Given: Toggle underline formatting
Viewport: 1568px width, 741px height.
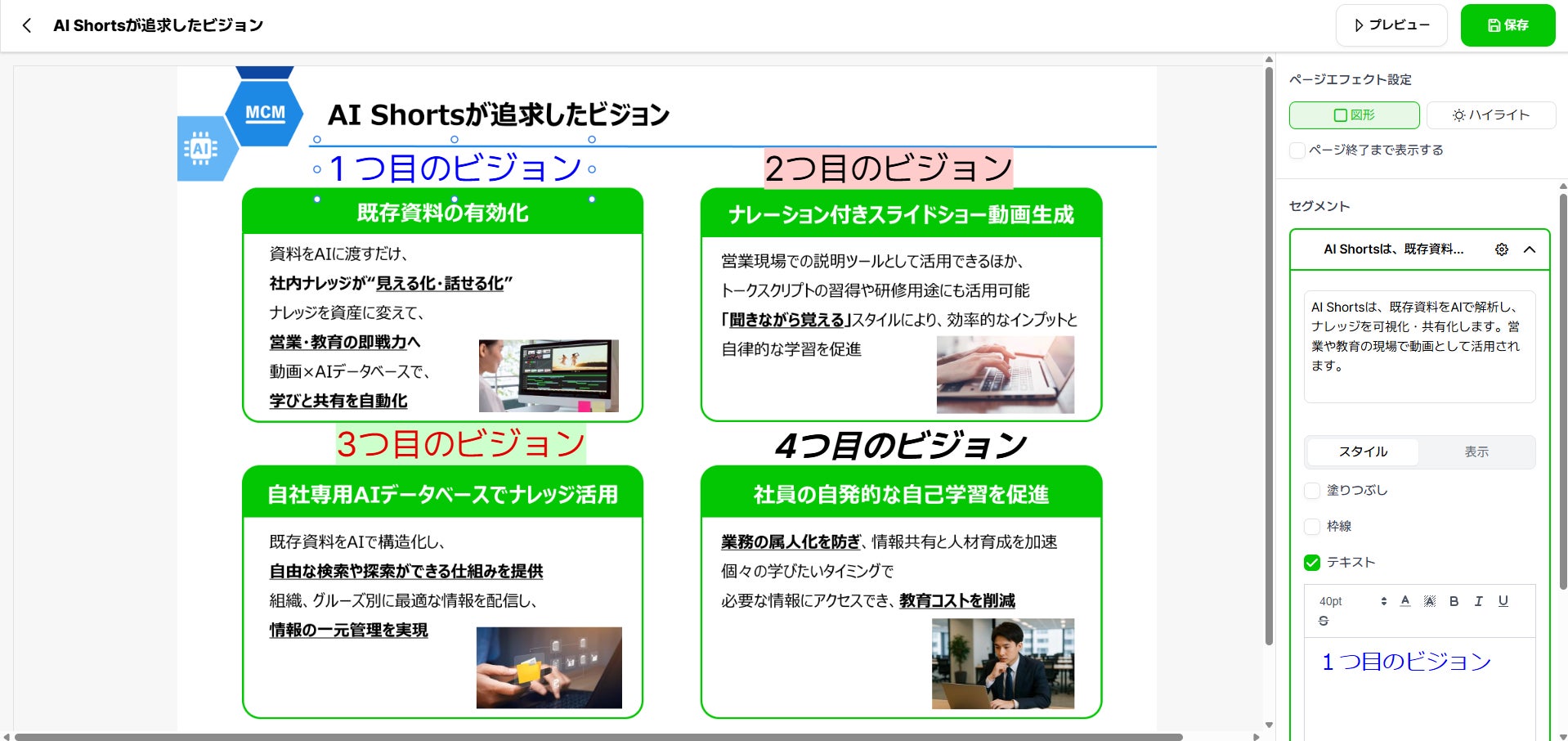Looking at the screenshot, I should tap(1503, 601).
